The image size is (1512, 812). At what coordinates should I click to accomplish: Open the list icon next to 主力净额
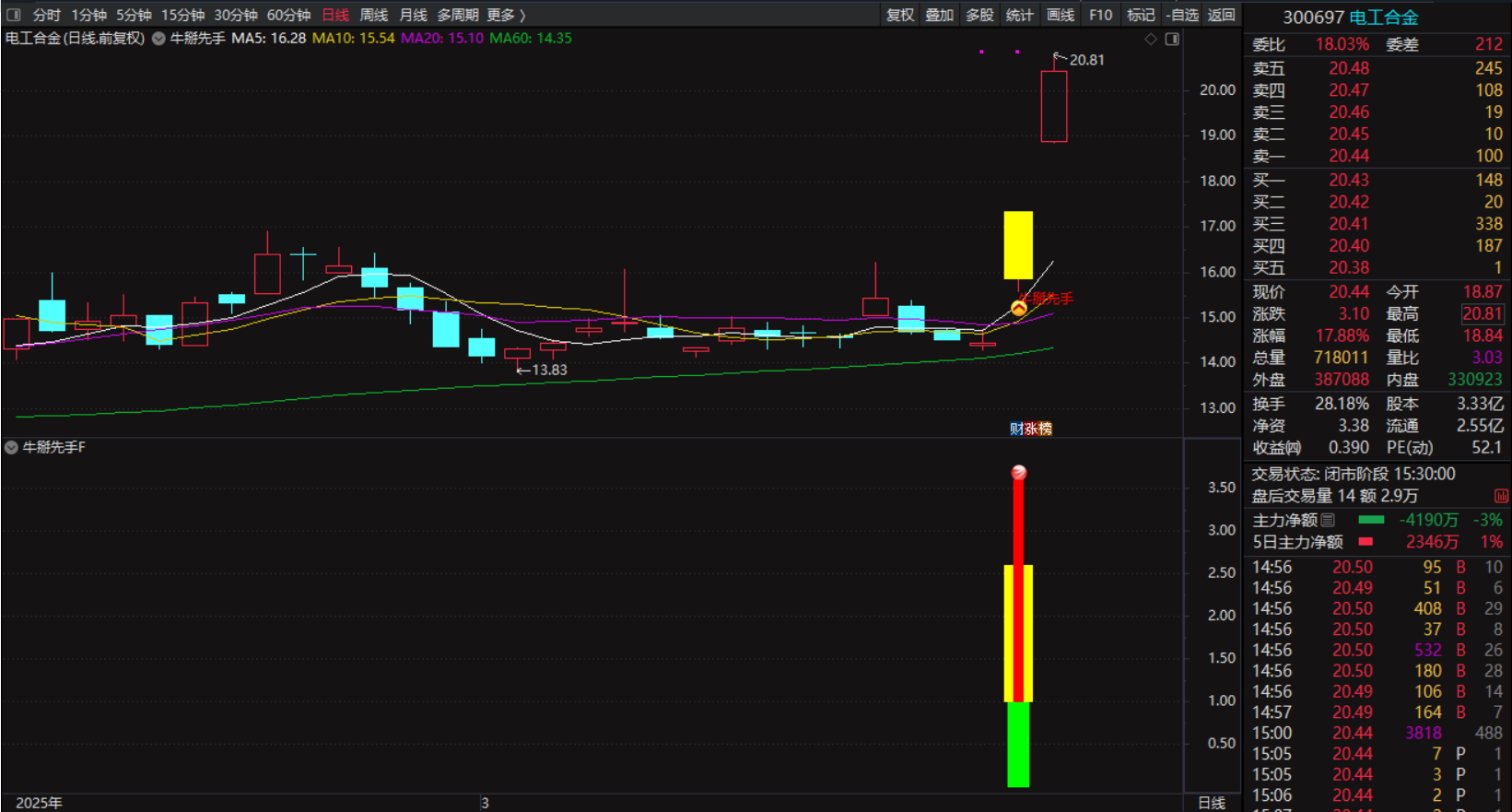(x=1328, y=520)
